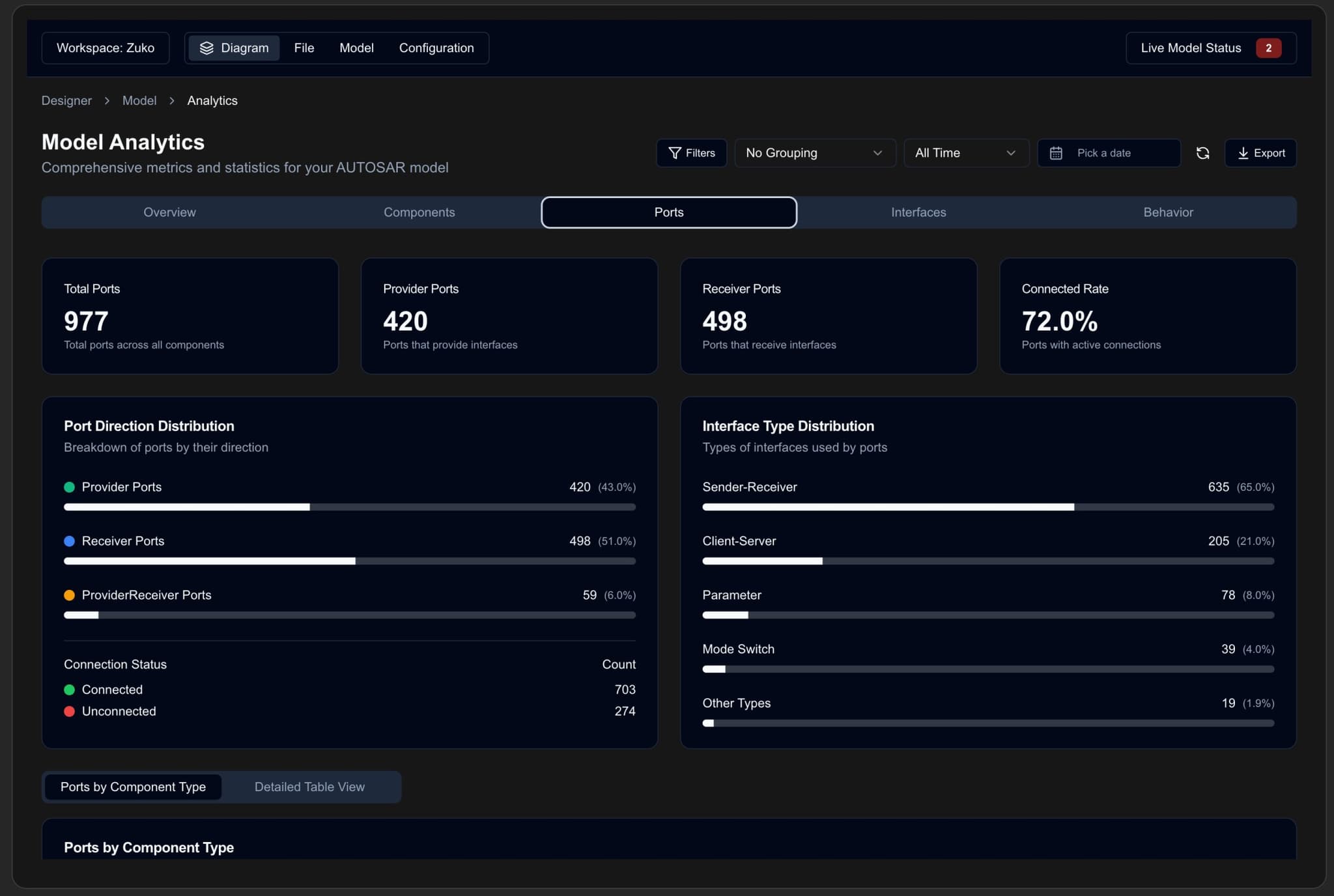Image resolution: width=1334 pixels, height=896 pixels.
Task: Click the Export download icon
Action: pyautogui.click(x=1243, y=153)
